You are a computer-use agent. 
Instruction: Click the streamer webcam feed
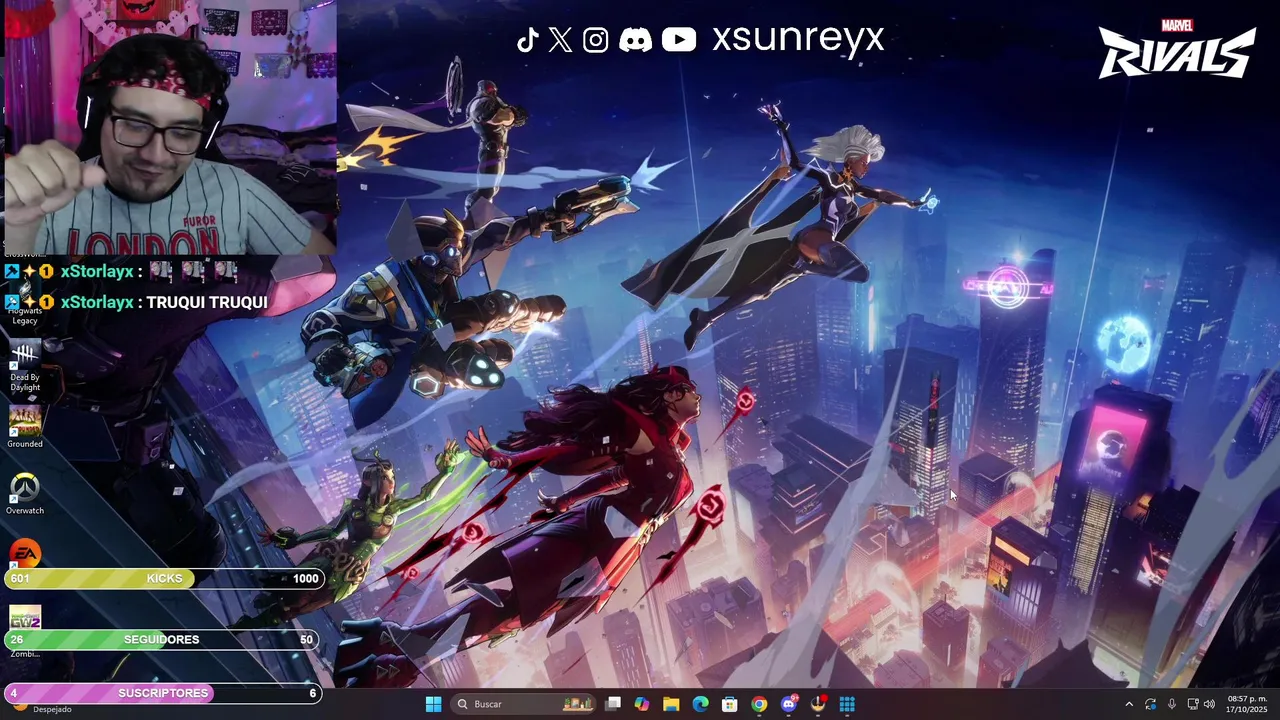pyautogui.click(x=168, y=127)
